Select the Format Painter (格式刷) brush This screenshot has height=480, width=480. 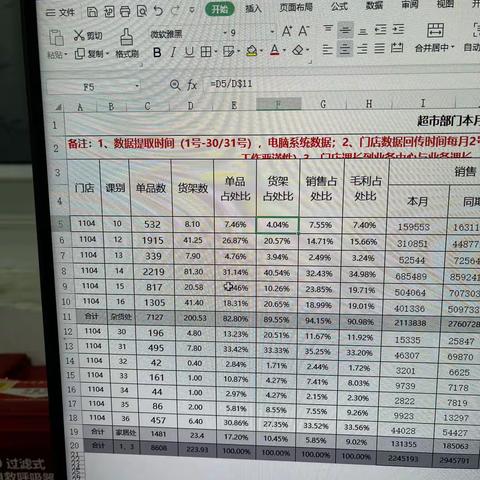pos(126,37)
